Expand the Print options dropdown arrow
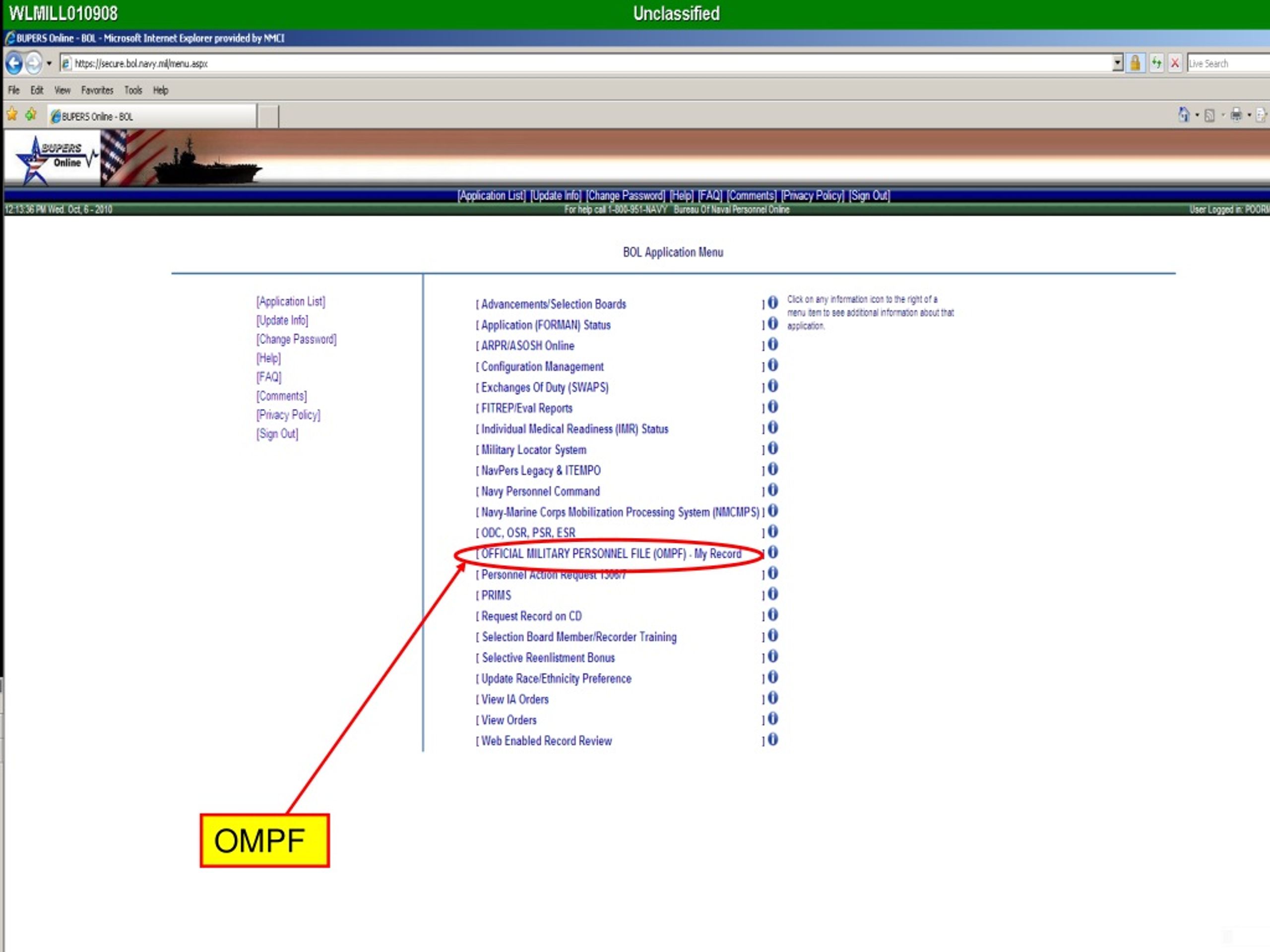The image size is (1270, 952). click(1249, 116)
